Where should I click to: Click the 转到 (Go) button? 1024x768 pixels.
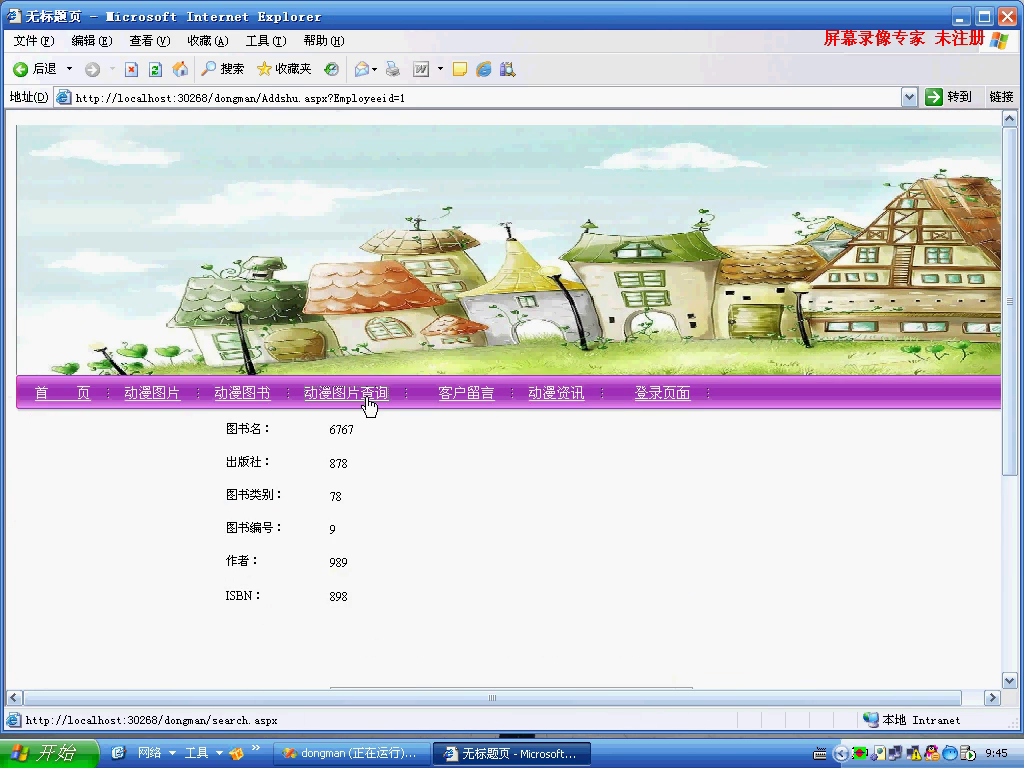tap(949, 97)
